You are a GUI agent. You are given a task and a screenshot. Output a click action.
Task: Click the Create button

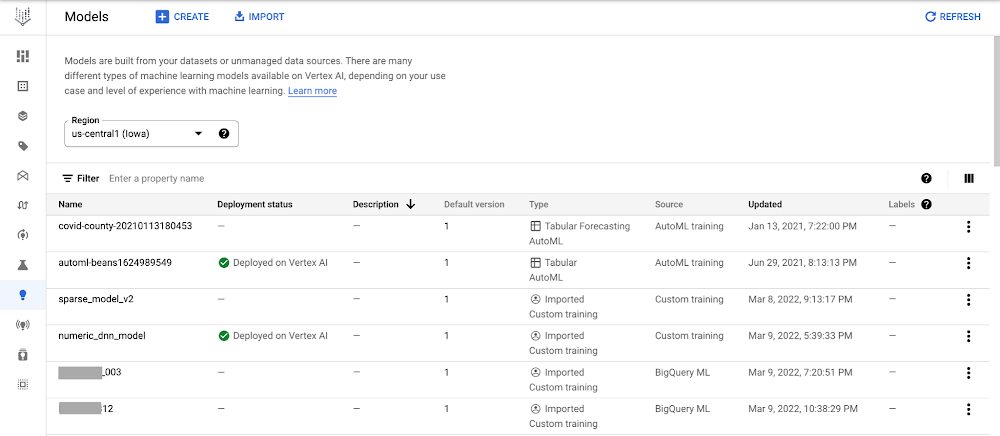pyautogui.click(x=182, y=17)
